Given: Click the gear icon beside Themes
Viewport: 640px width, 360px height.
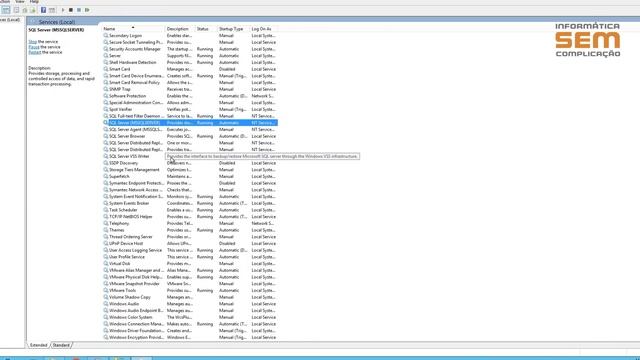Looking at the screenshot, I should click(x=106, y=230).
